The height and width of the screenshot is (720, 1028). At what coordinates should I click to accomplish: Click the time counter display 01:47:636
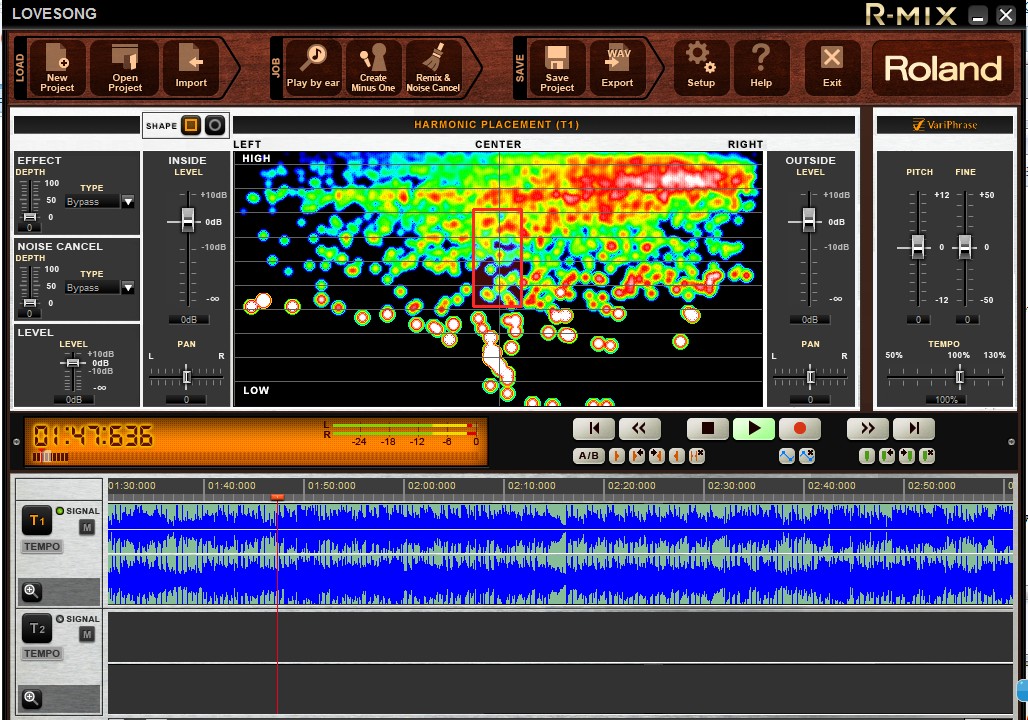93,435
